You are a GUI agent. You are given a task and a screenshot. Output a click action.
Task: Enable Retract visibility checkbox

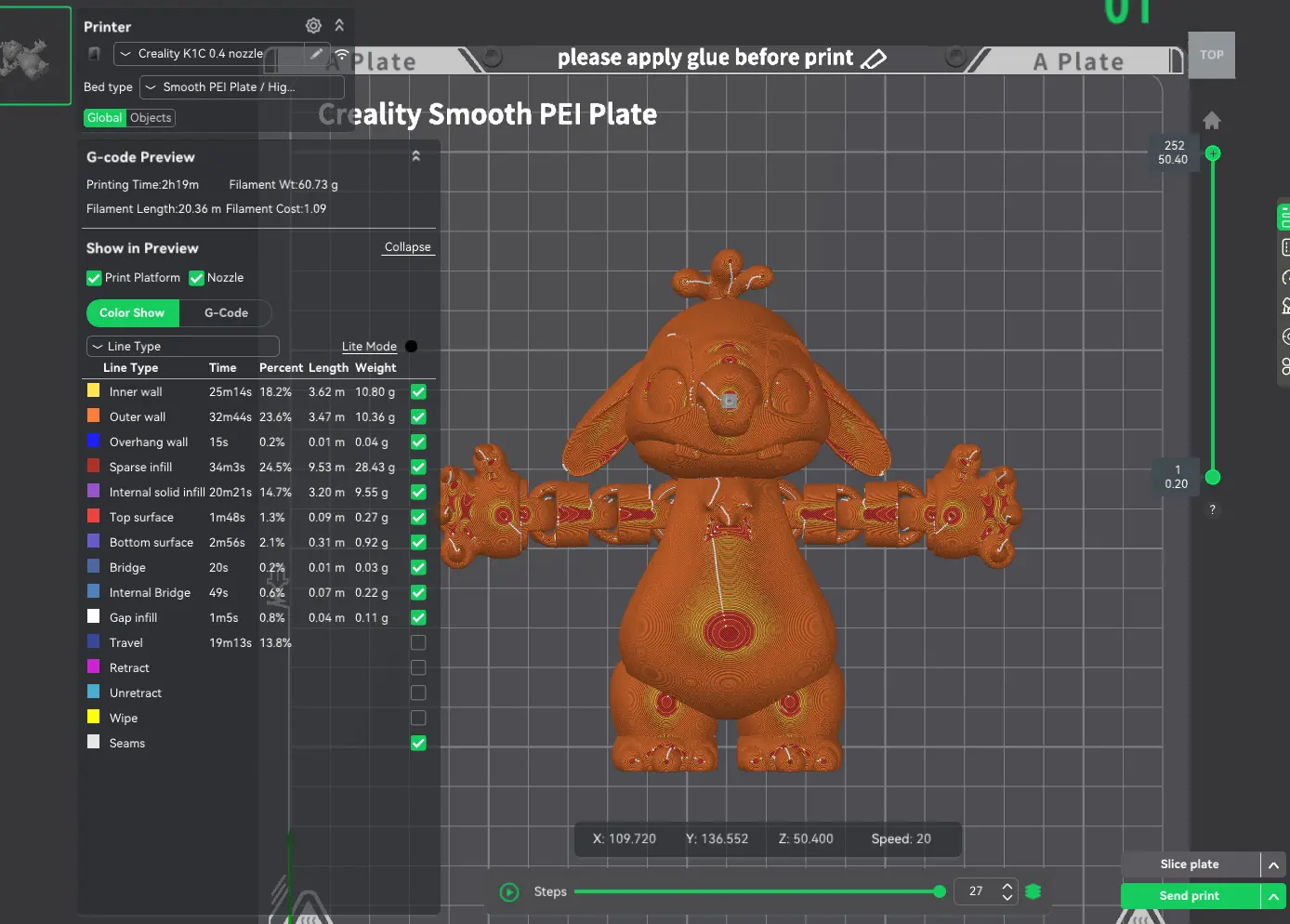point(418,668)
